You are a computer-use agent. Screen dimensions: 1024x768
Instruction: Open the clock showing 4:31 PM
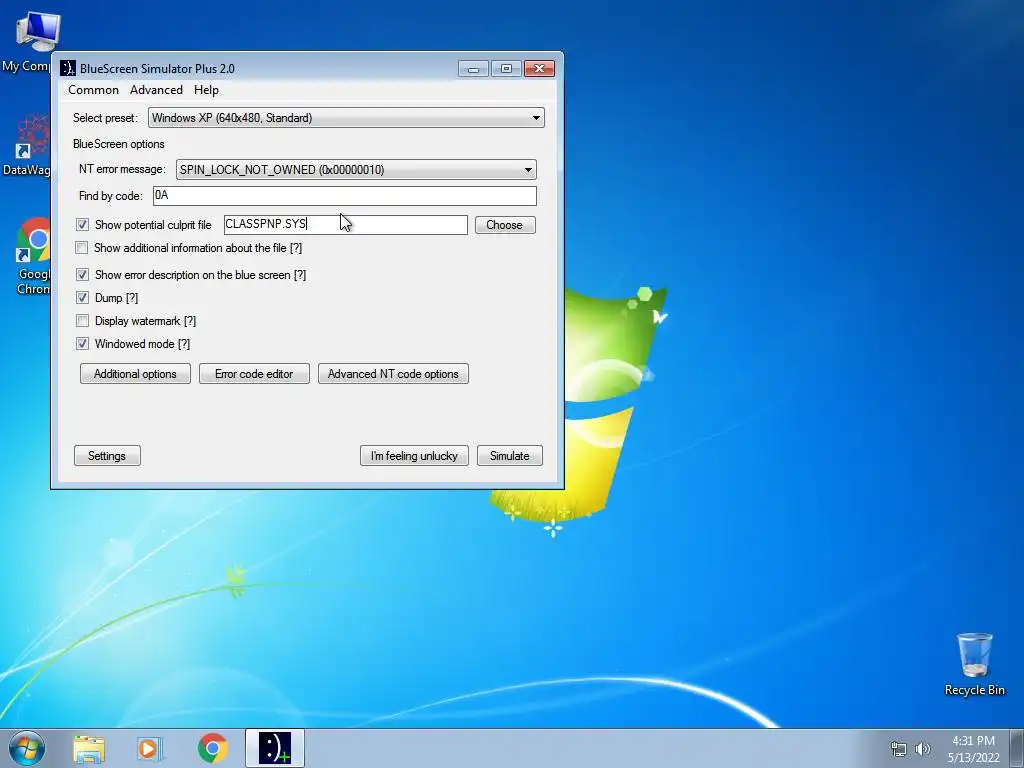(x=973, y=749)
